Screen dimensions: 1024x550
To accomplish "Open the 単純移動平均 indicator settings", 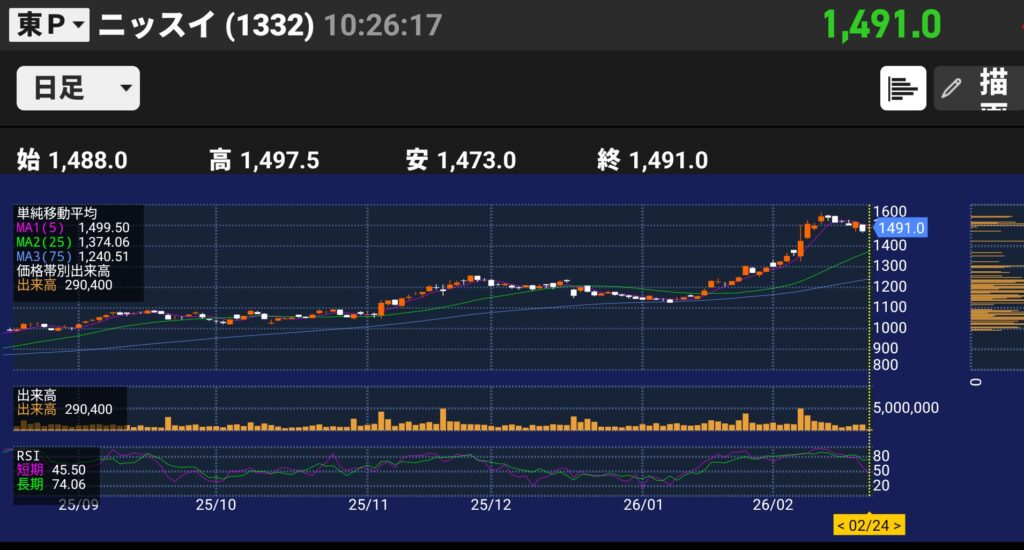I will pos(56,213).
